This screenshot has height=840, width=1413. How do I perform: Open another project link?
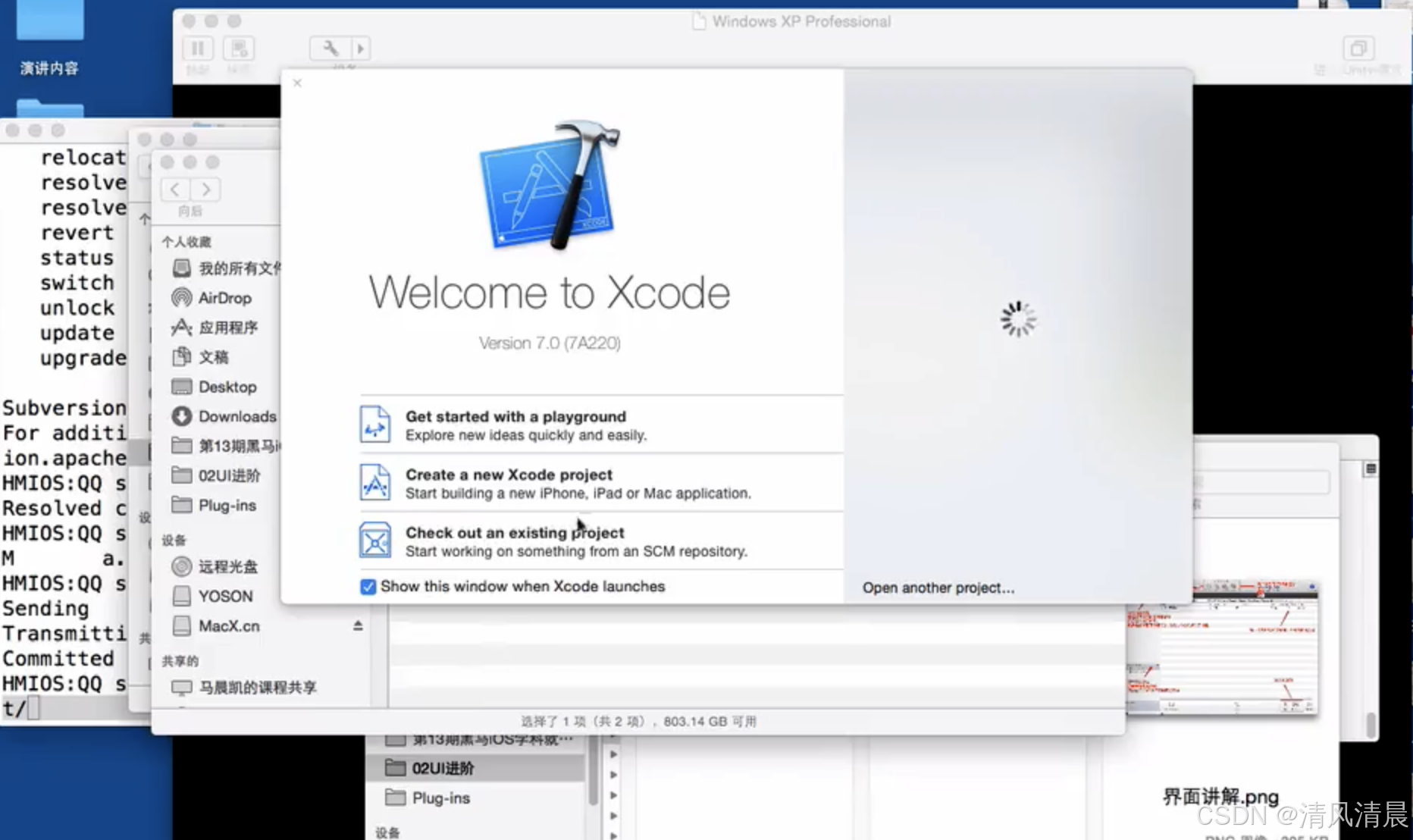coord(938,588)
